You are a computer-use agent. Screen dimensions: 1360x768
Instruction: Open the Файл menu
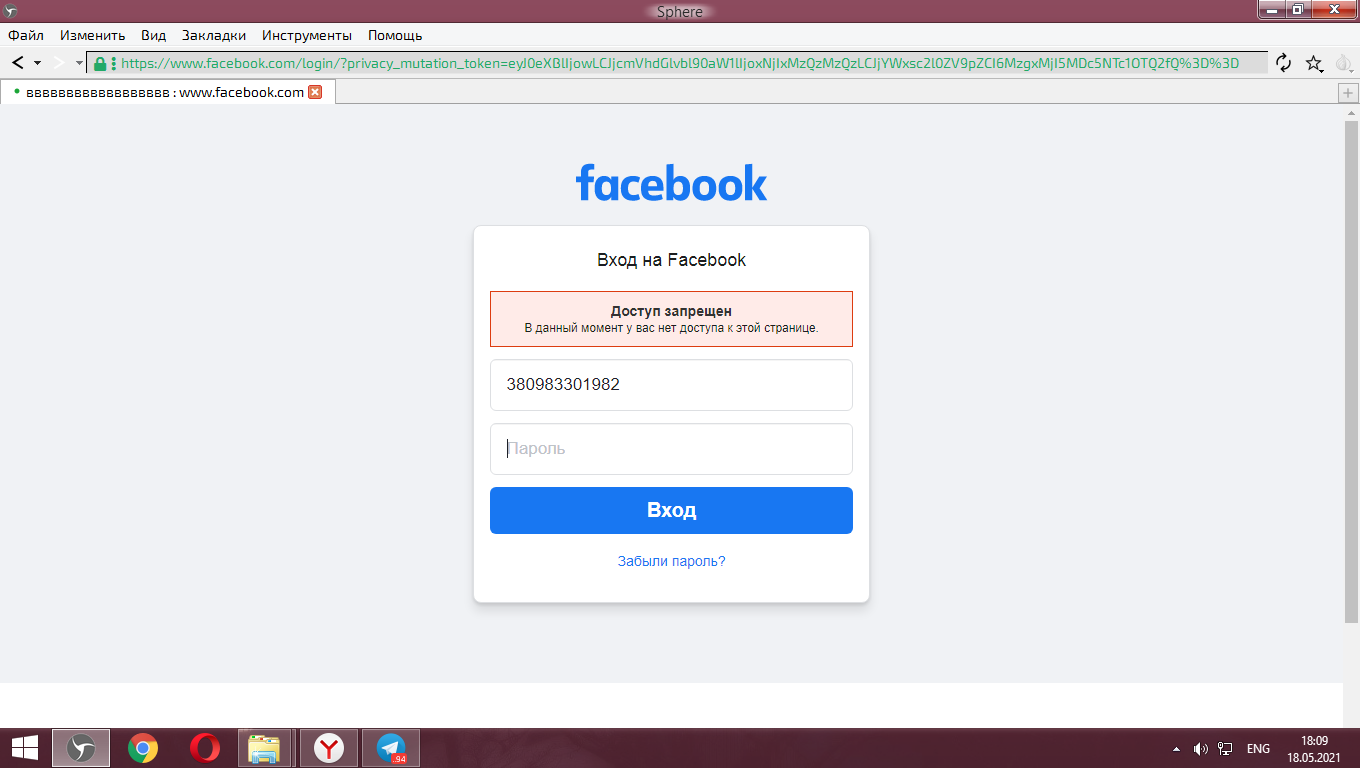[x=26, y=35]
